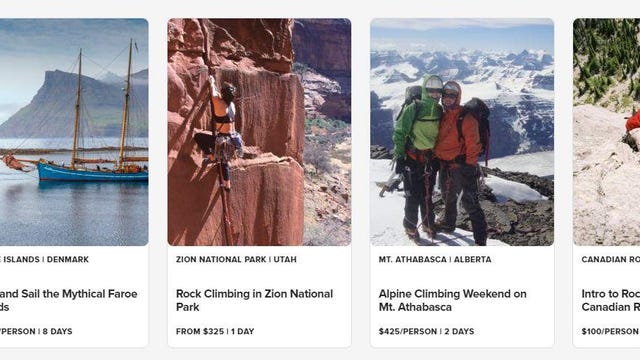640x360 pixels.
Task: Open Sail the Mythical Faroe Islands title
Action: (x=69, y=300)
